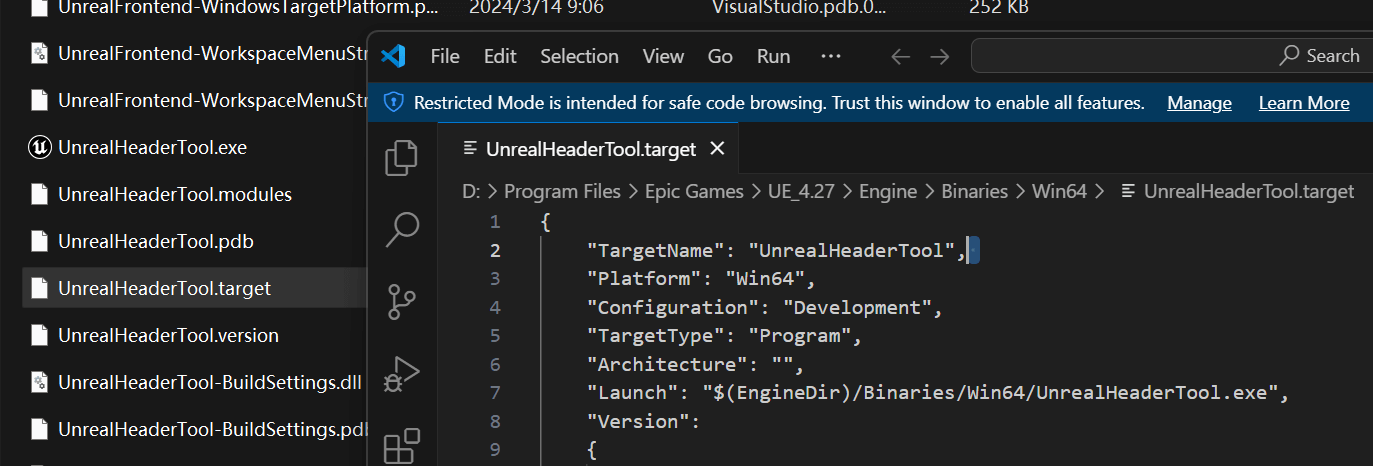Click the Manage trust link
Screen dimensions: 1373x466
(1199, 103)
